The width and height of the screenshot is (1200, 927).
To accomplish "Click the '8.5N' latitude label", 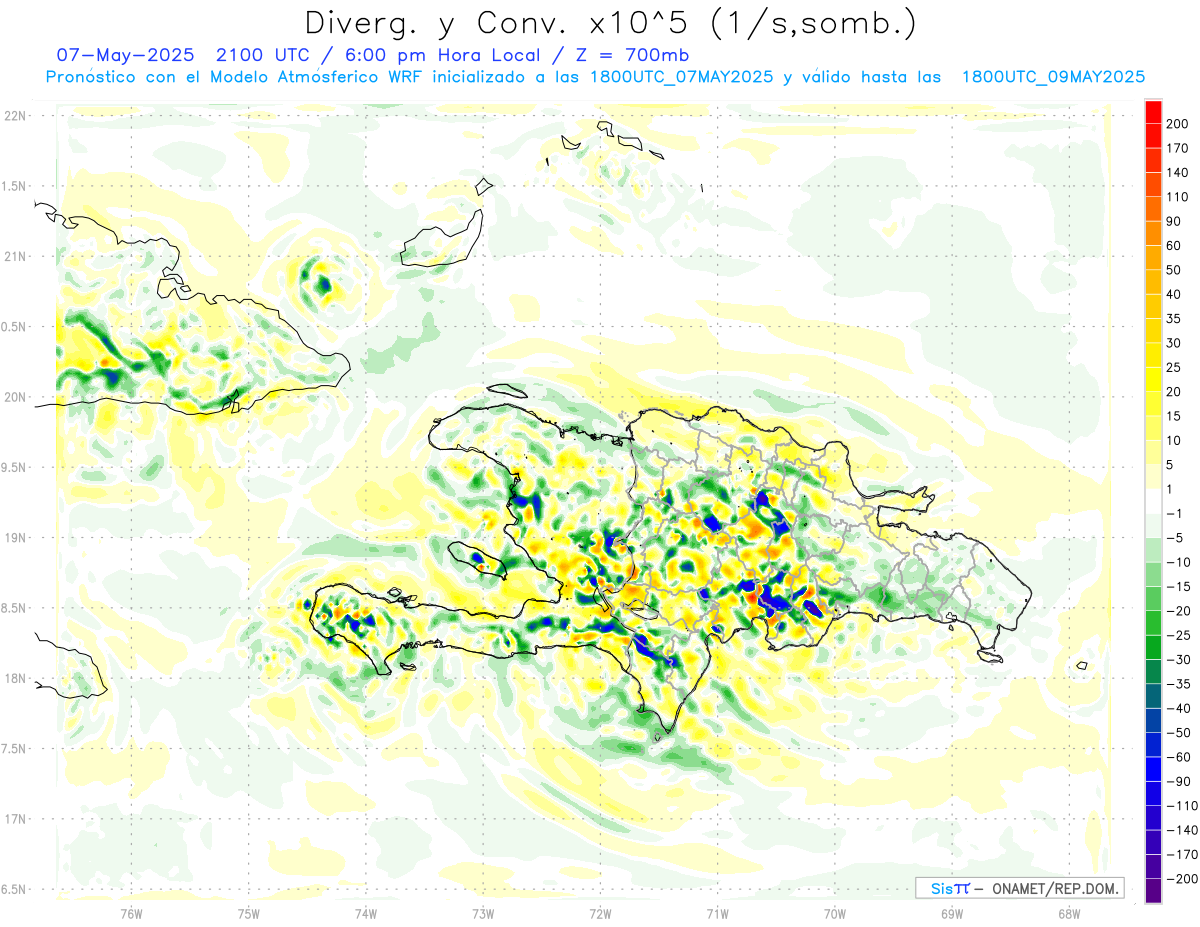I will point(14,608).
